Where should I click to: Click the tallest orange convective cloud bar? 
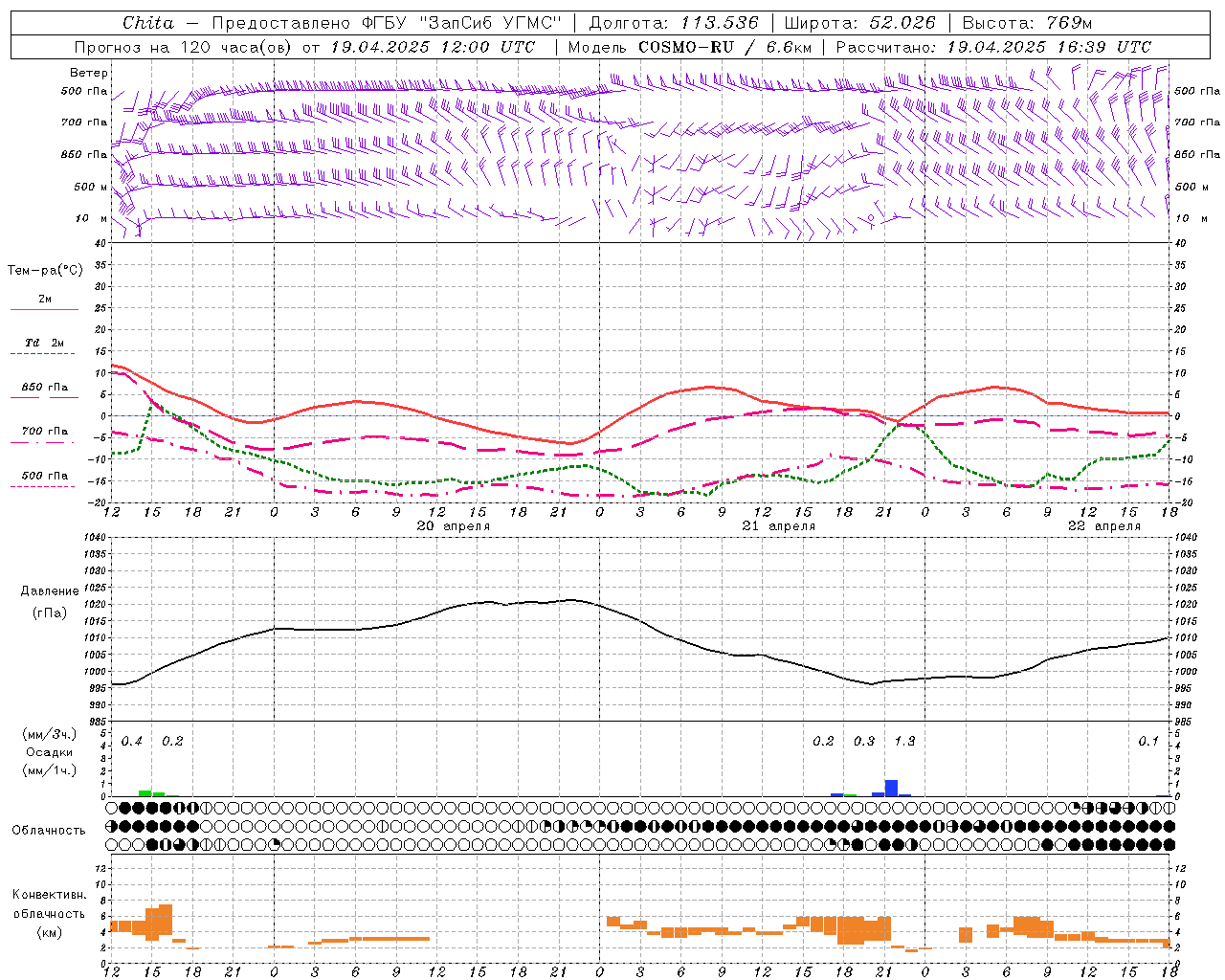pyautogui.click(x=165, y=920)
